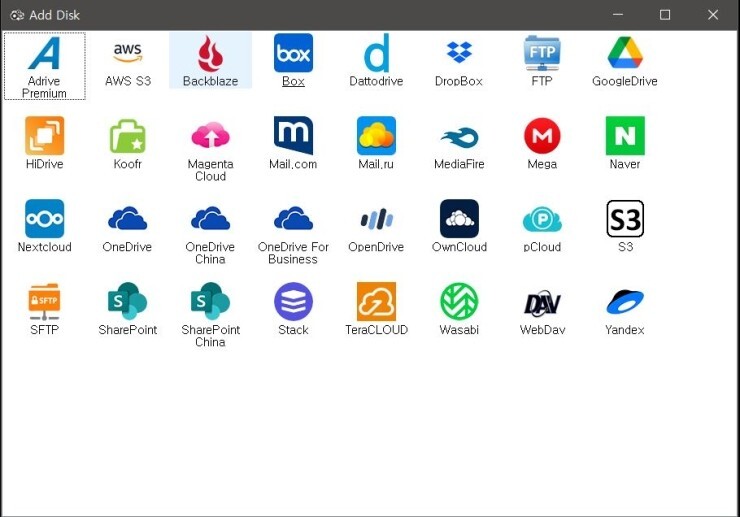The width and height of the screenshot is (740, 517).
Task: Click the Add Disk title bar app icon
Action: coord(17,15)
